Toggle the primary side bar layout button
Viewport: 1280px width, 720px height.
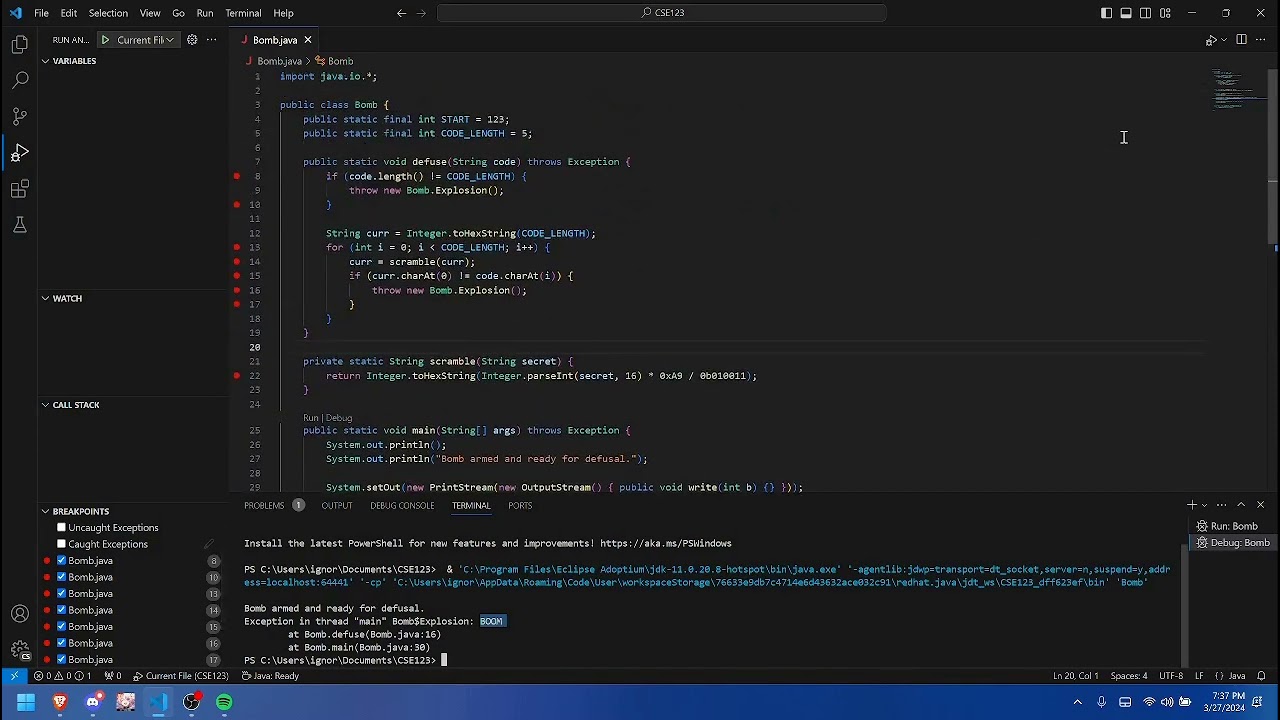(1106, 13)
